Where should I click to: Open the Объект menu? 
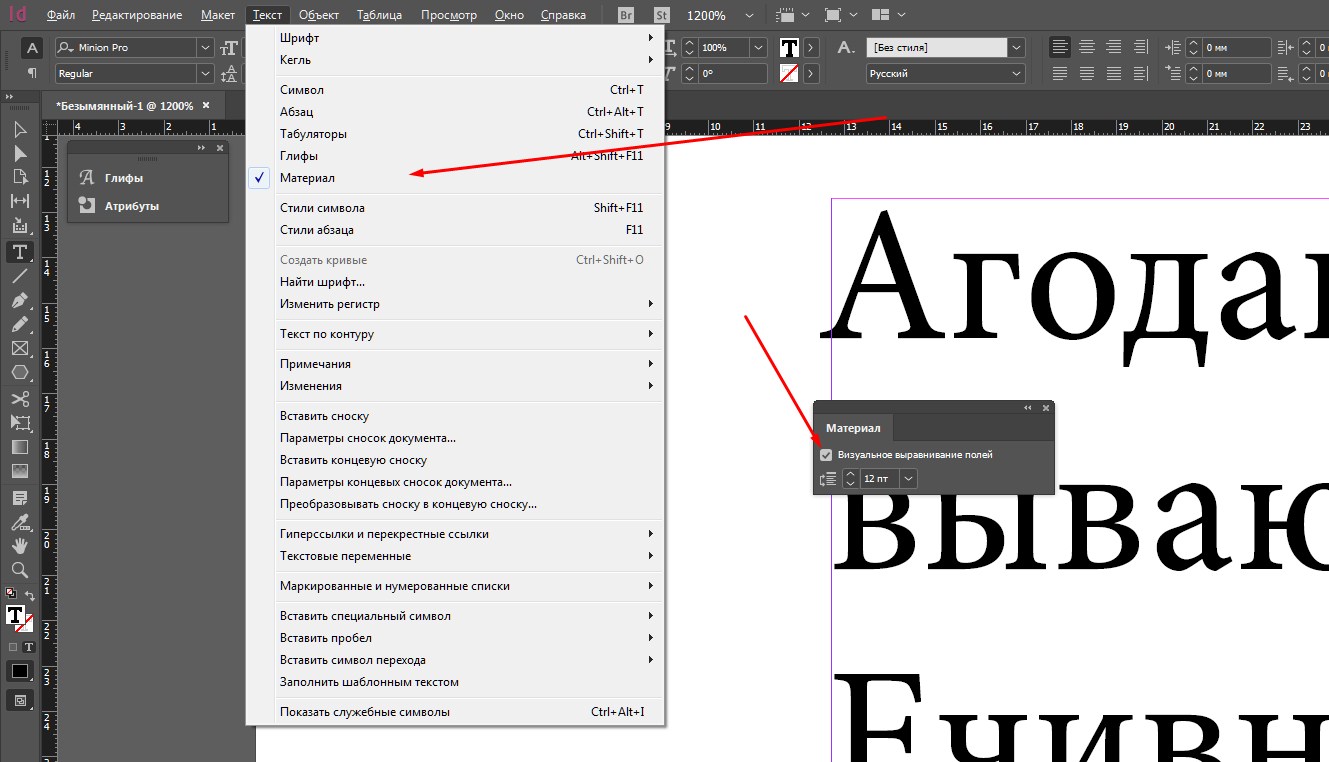319,15
